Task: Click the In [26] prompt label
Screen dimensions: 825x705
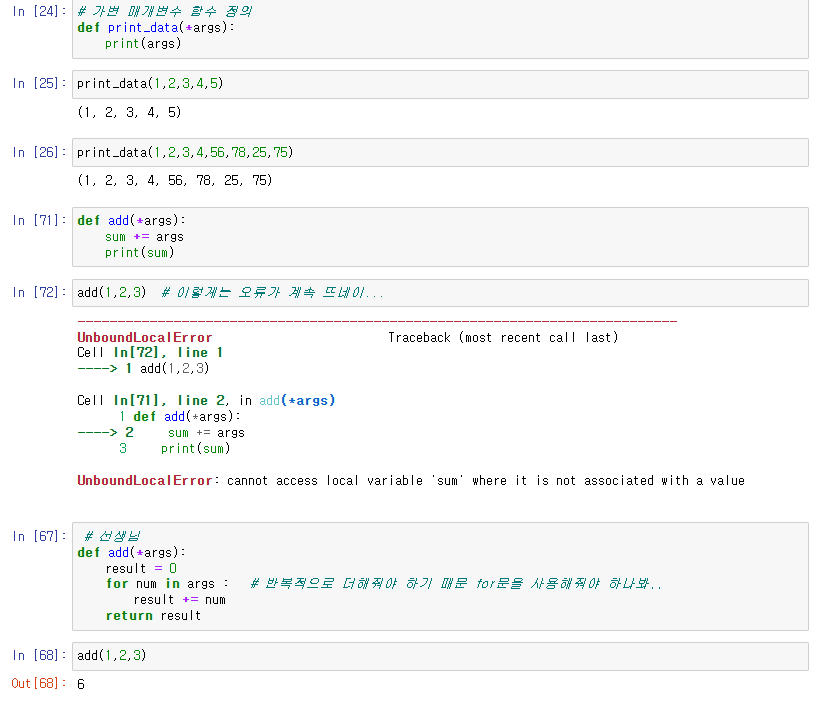Action: 39,153
